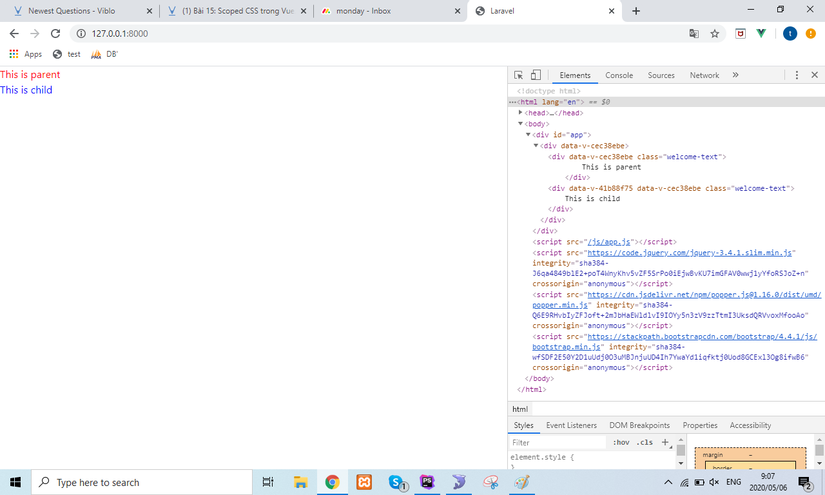Screen dimensions: 825x495
Task: Open a new browser tab
Action: (x=636, y=11)
